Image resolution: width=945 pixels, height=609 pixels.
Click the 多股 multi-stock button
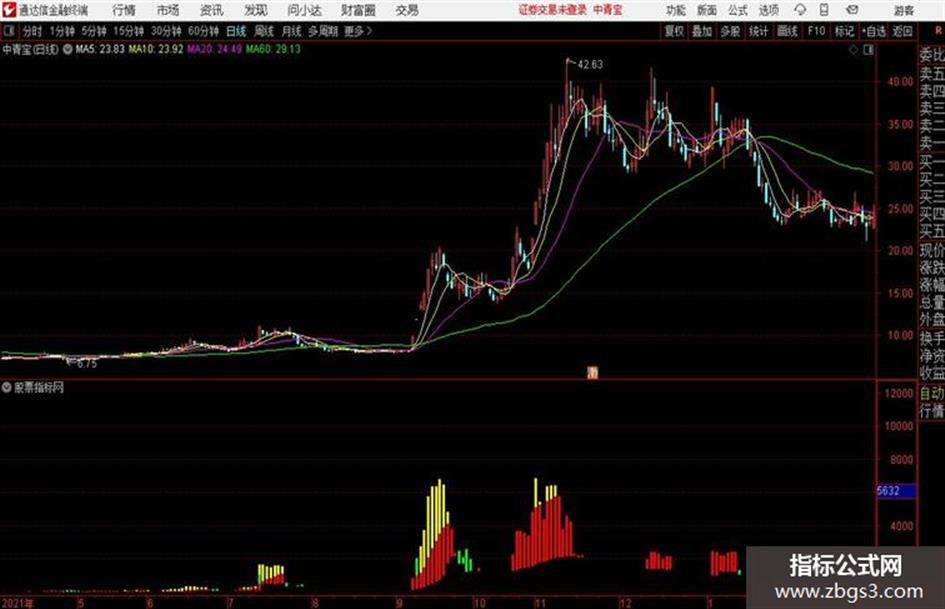[730, 31]
